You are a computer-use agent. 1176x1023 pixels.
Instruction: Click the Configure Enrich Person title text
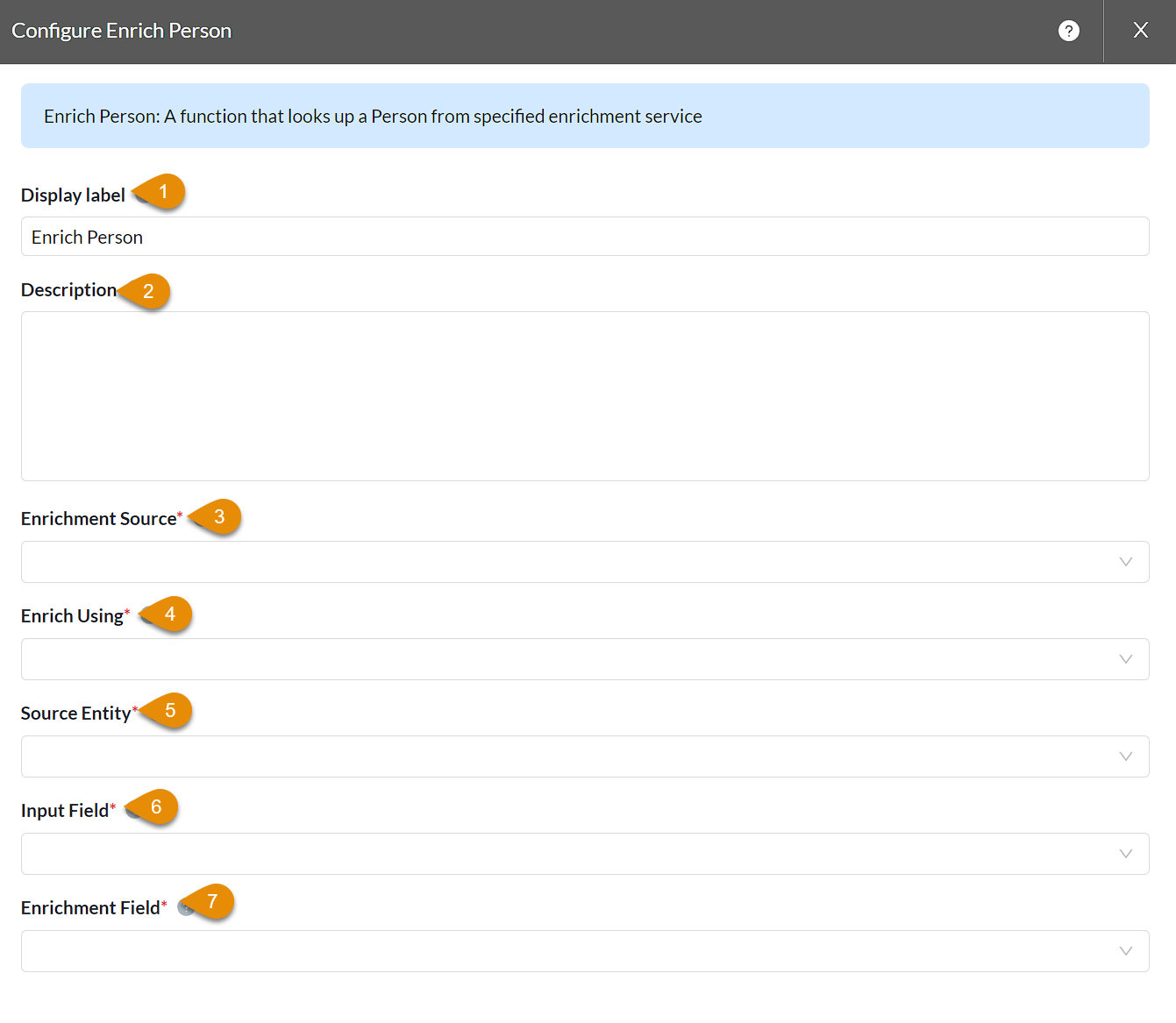pyautogui.click(x=120, y=30)
